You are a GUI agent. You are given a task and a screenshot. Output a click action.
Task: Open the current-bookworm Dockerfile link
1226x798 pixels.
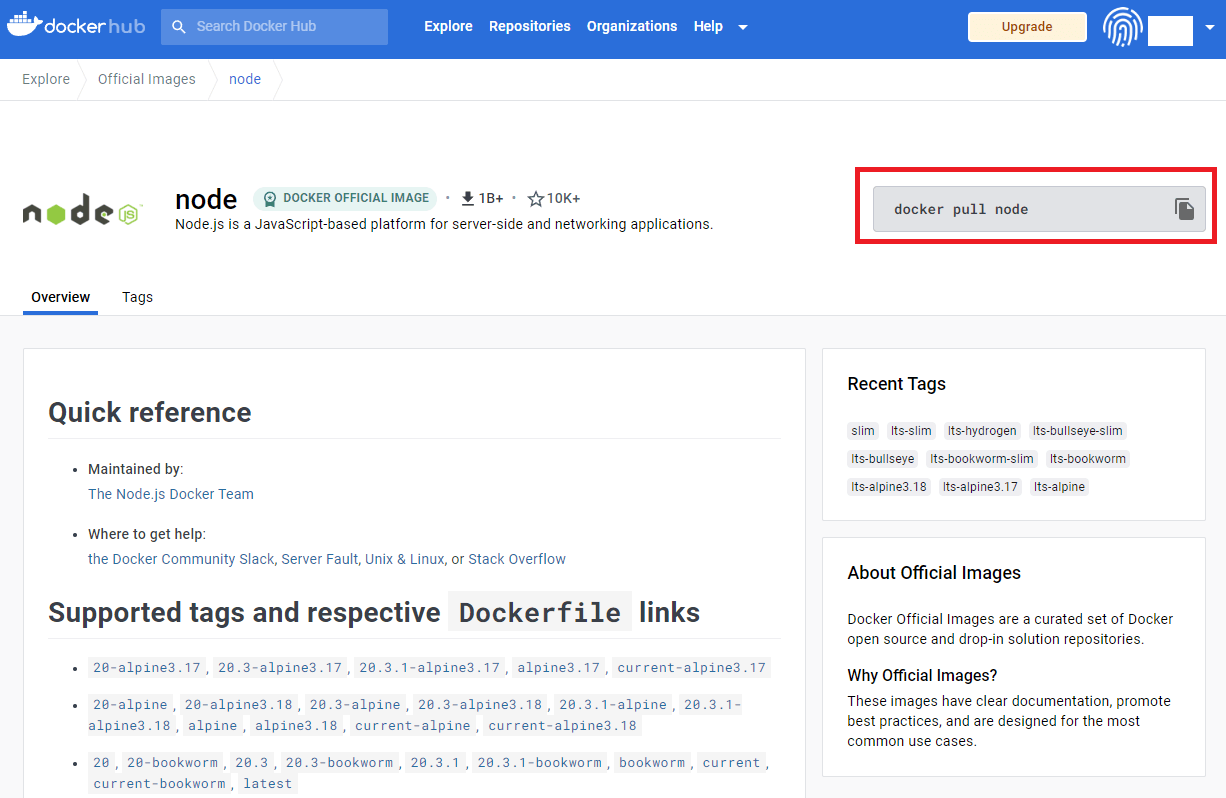coord(160,784)
